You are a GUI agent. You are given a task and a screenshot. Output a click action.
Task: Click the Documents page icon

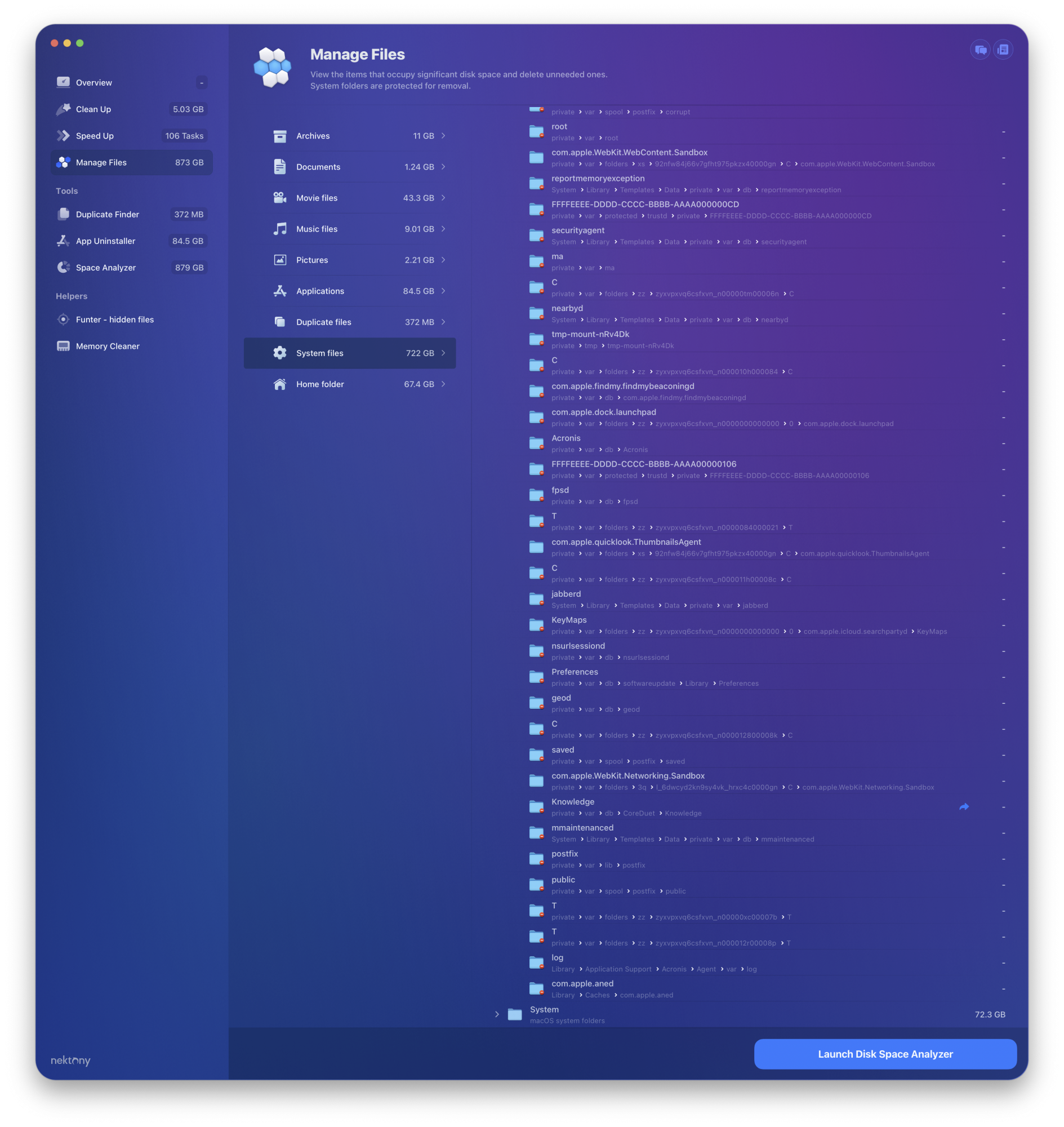pos(279,167)
